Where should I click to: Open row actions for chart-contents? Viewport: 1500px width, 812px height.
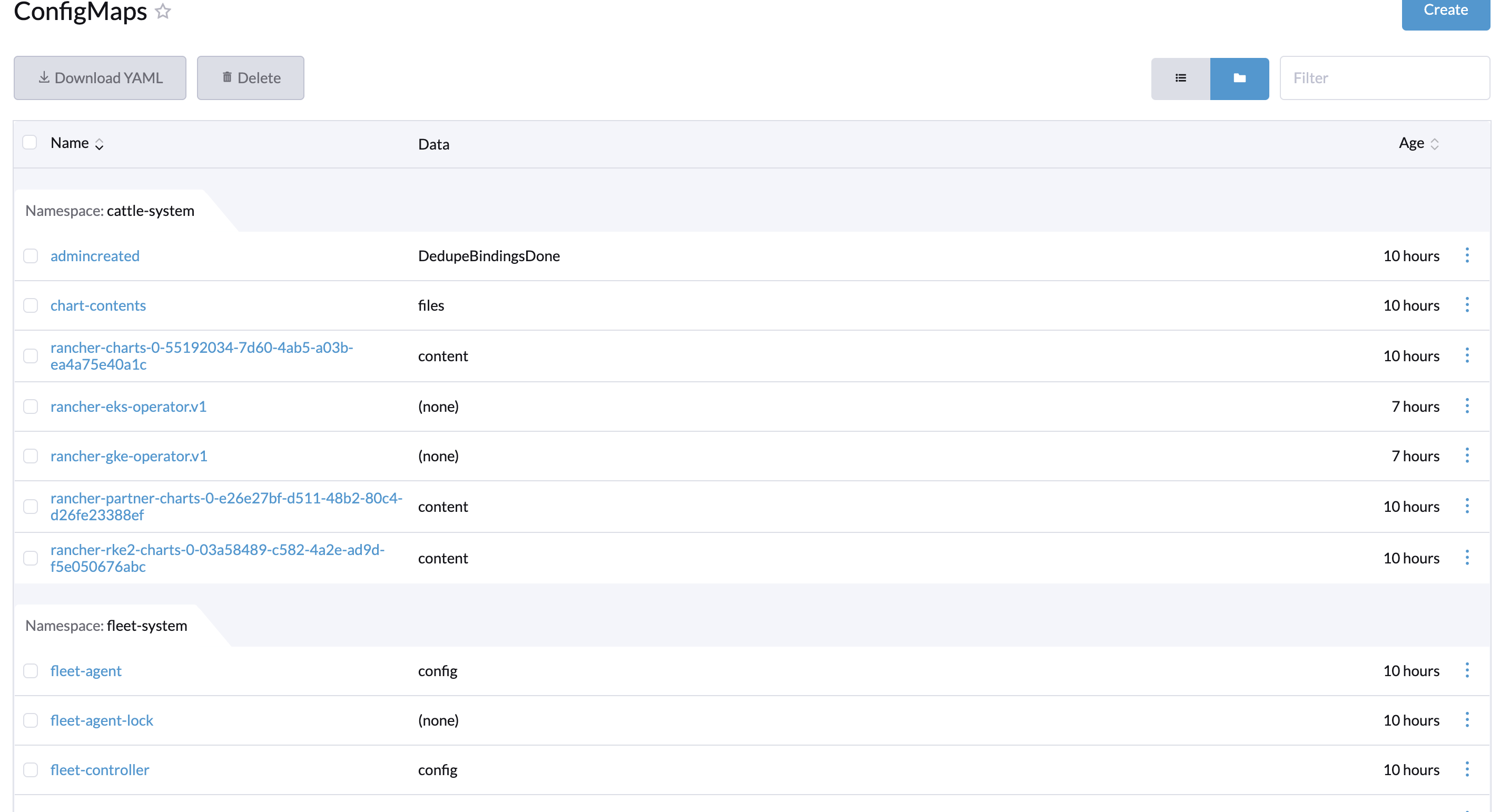(x=1467, y=304)
